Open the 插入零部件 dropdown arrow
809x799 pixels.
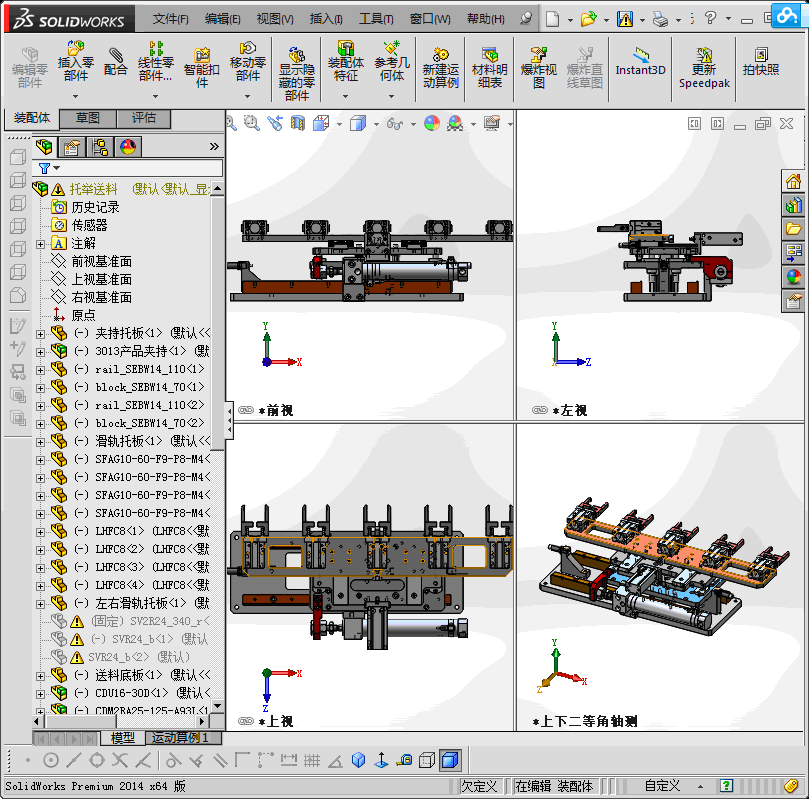click(x=75, y=96)
